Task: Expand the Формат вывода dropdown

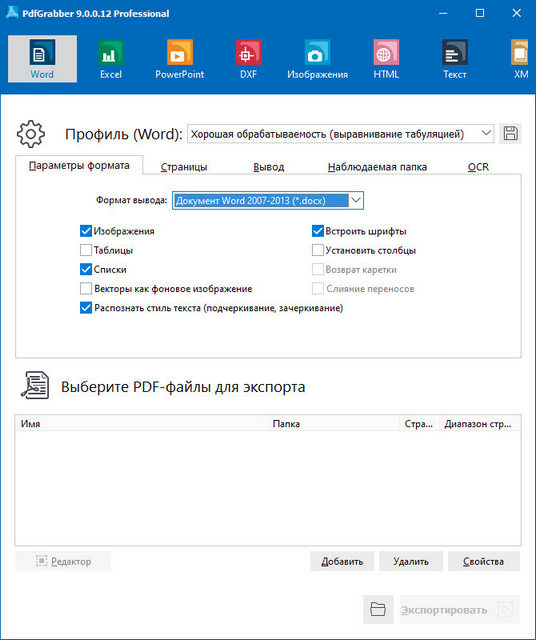Action: point(268,200)
